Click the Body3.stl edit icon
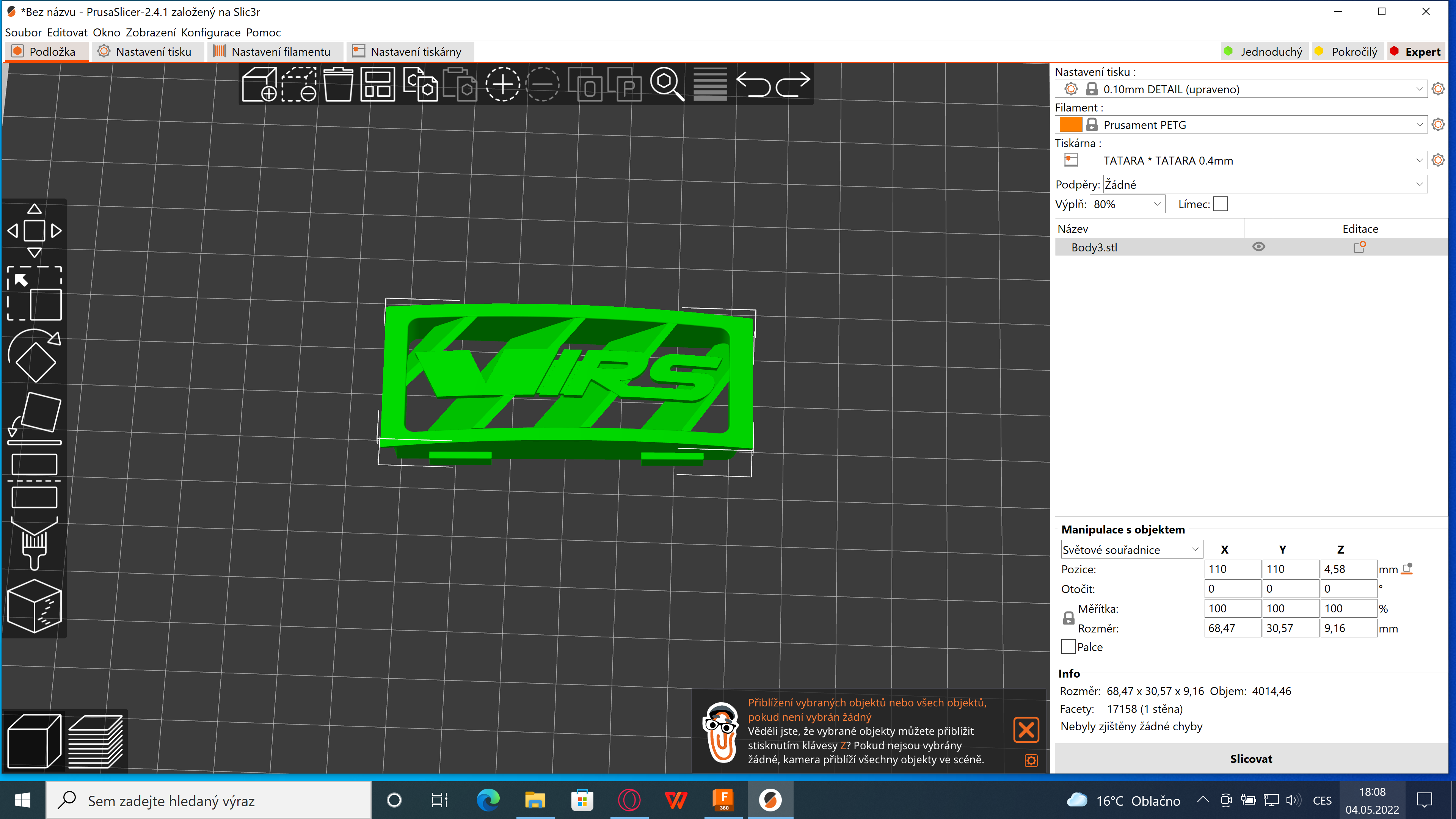This screenshot has width=1456, height=819. [x=1359, y=246]
